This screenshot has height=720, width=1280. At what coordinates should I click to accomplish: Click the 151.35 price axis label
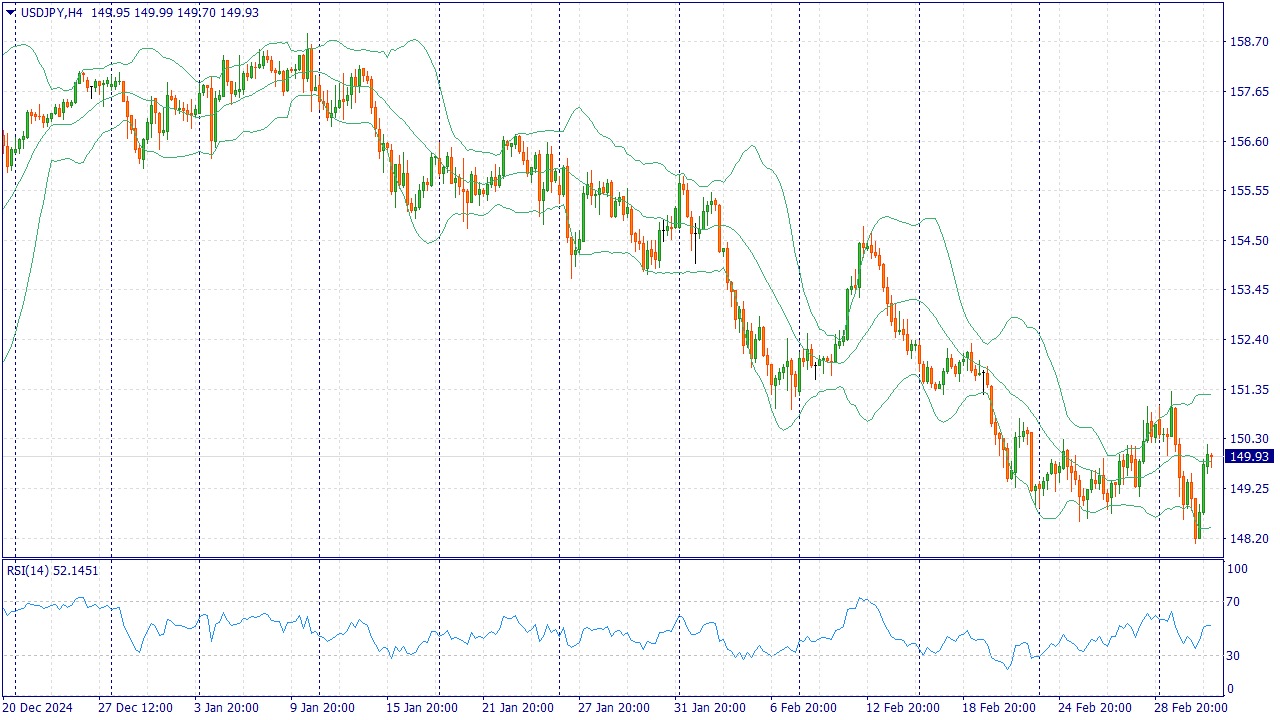click(x=1248, y=389)
